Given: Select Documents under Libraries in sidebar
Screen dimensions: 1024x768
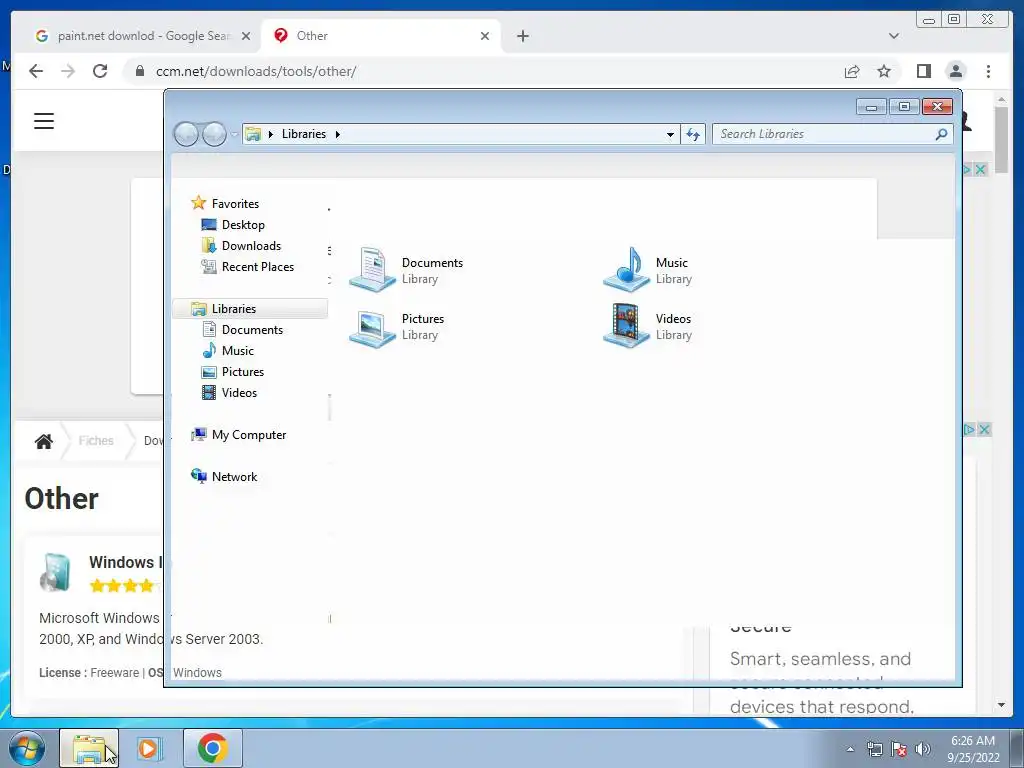Looking at the screenshot, I should 242,330.
